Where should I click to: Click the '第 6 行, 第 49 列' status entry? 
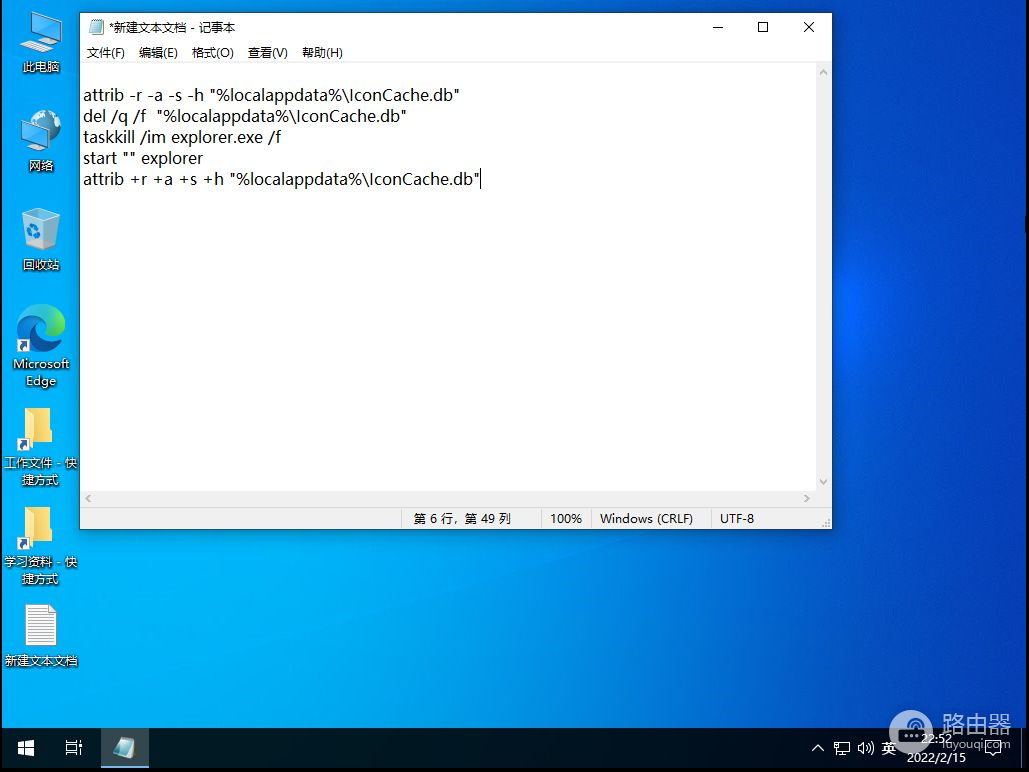pyautogui.click(x=462, y=519)
